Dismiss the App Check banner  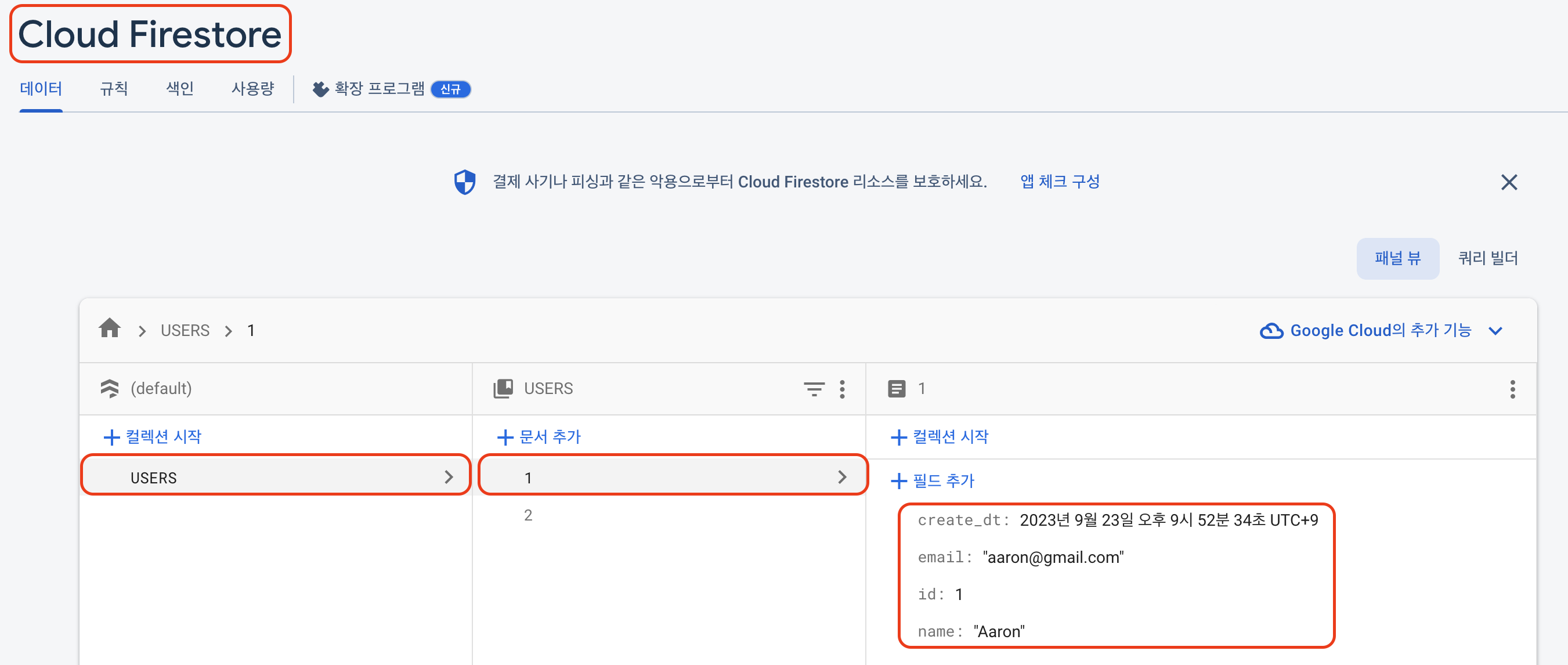[1508, 182]
